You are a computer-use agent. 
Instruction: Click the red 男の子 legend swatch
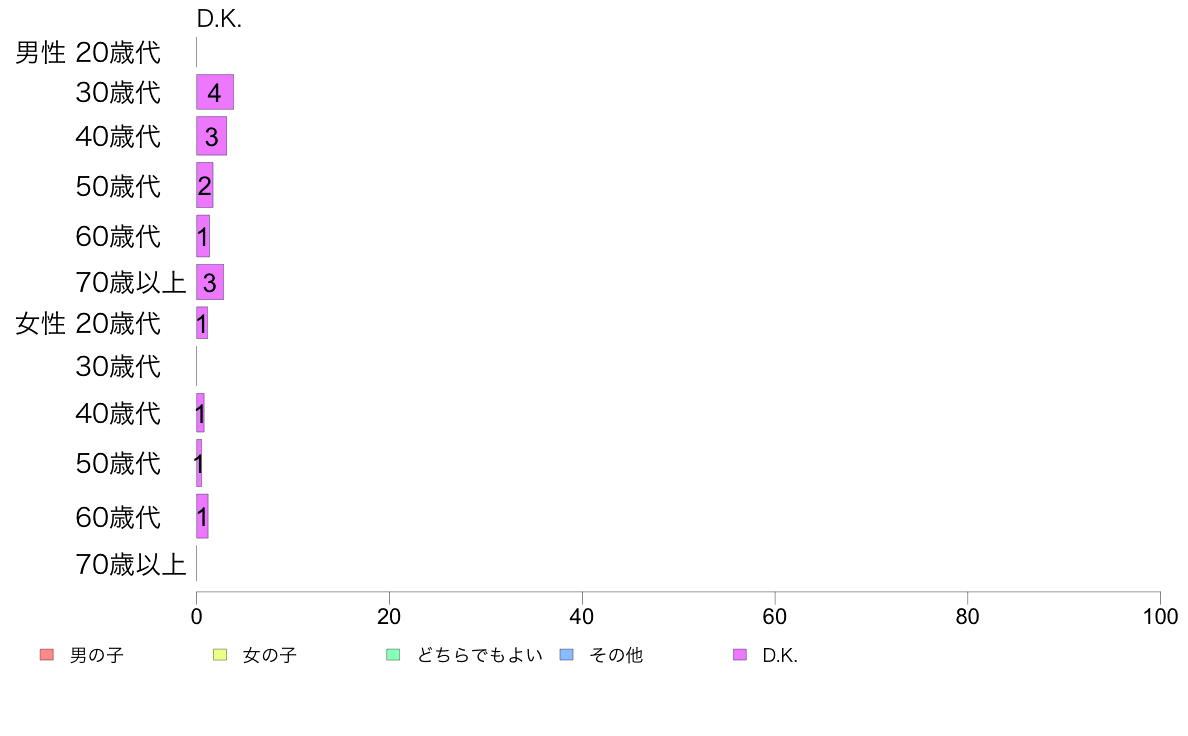(x=47, y=654)
